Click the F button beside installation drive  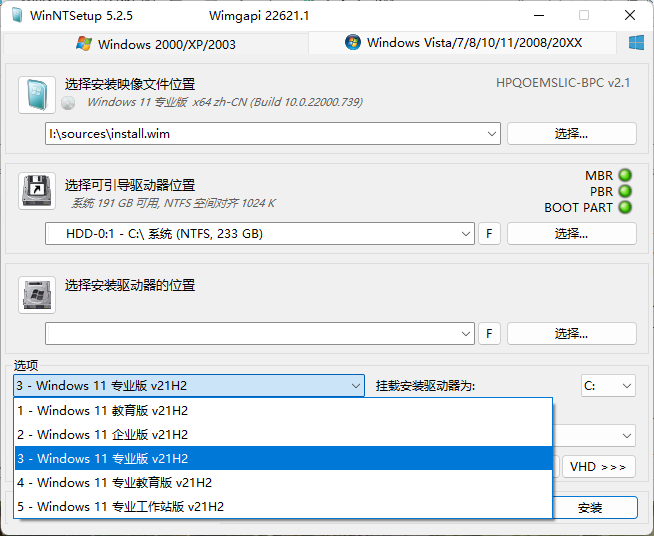(489, 334)
